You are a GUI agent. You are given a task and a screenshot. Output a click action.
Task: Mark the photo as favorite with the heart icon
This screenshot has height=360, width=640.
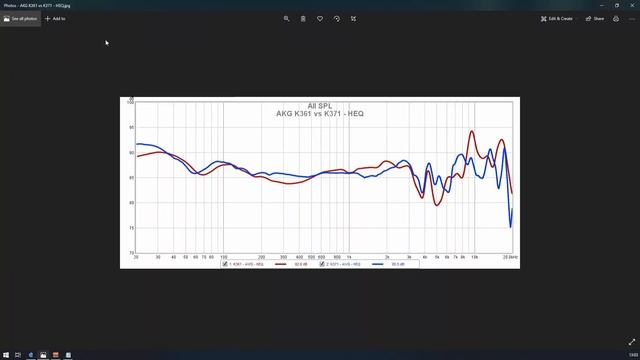[x=320, y=19]
